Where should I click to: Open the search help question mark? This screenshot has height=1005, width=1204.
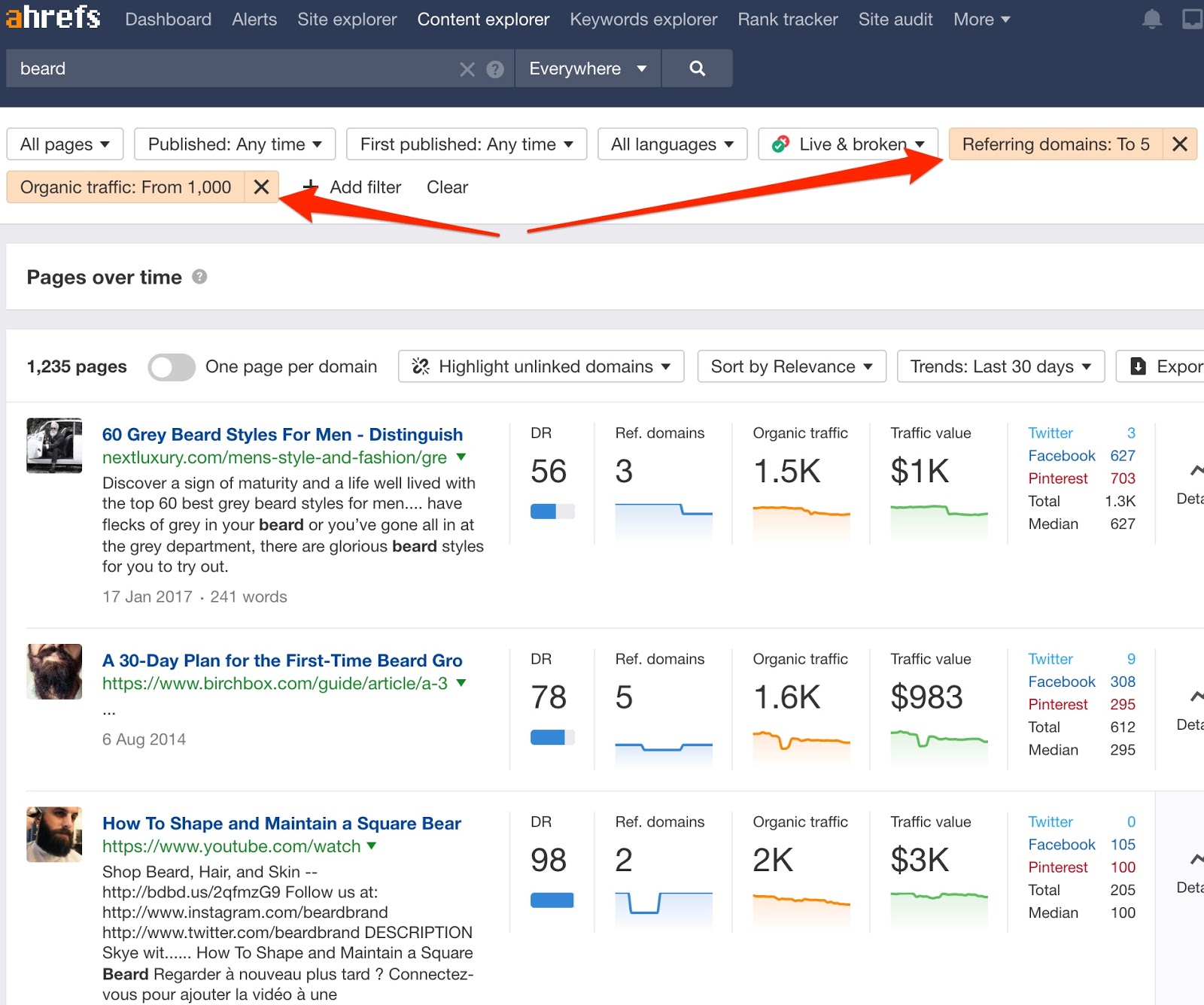[495, 69]
